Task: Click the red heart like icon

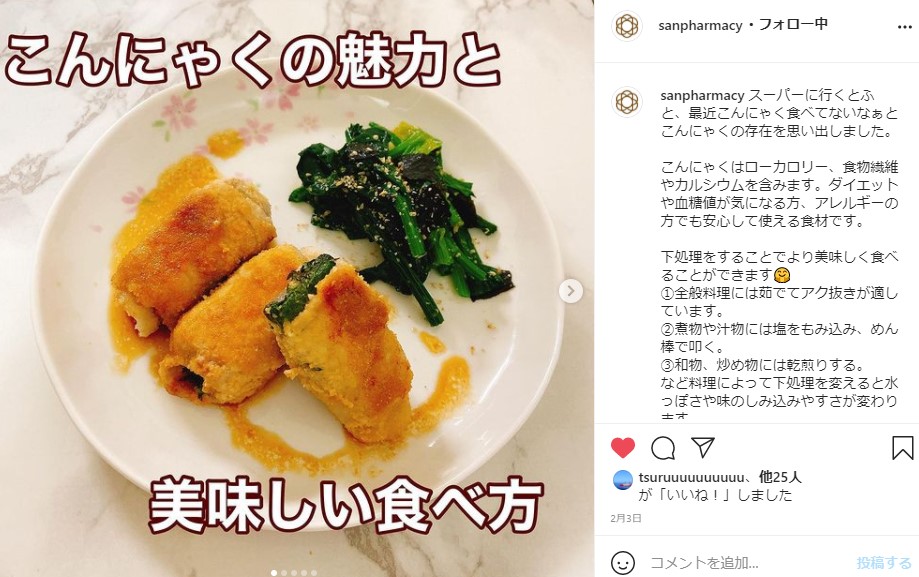Action: pos(622,447)
